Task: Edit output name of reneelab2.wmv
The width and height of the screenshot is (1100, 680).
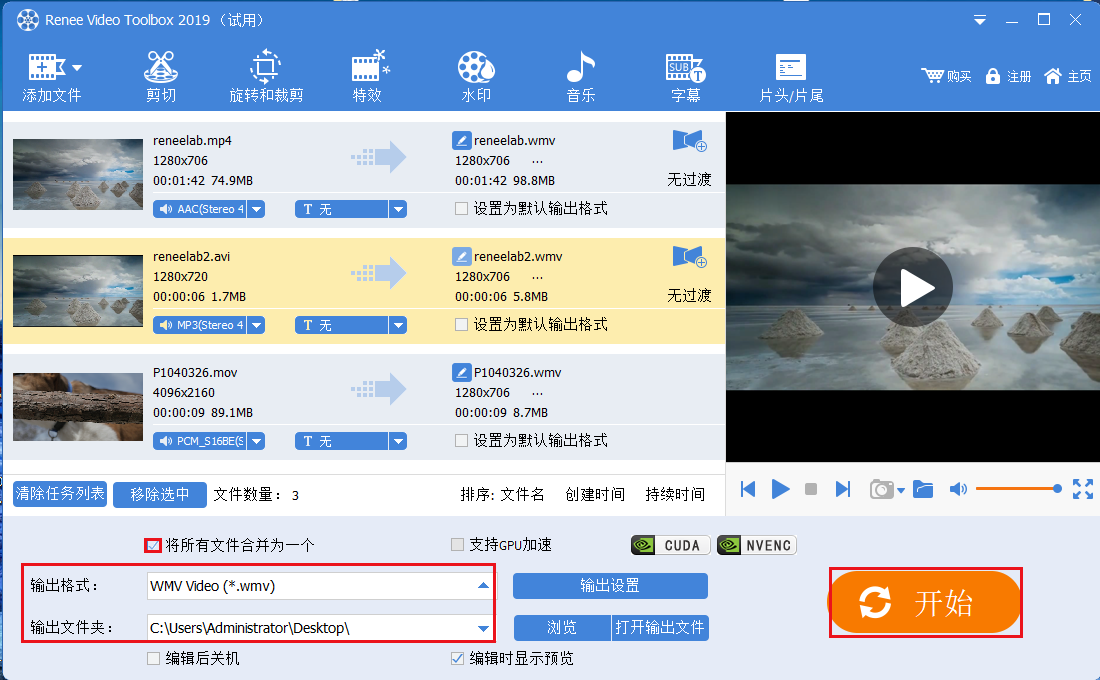Action: point(461,256)
